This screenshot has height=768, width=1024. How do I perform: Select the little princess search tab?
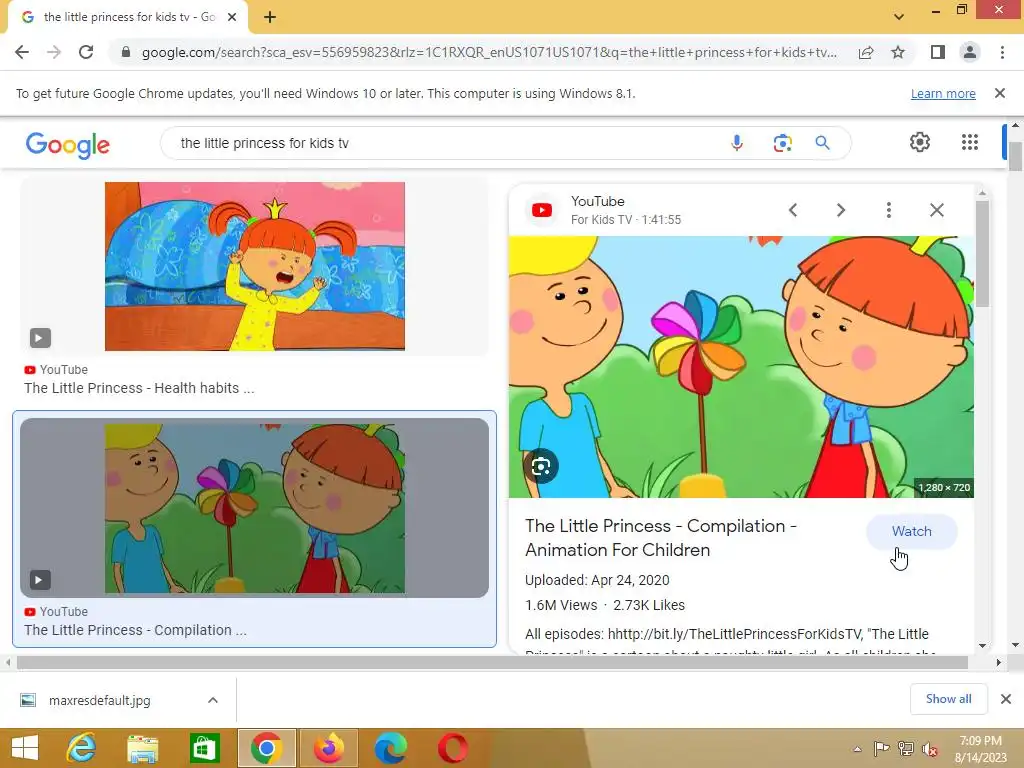(x=128, y=18)
